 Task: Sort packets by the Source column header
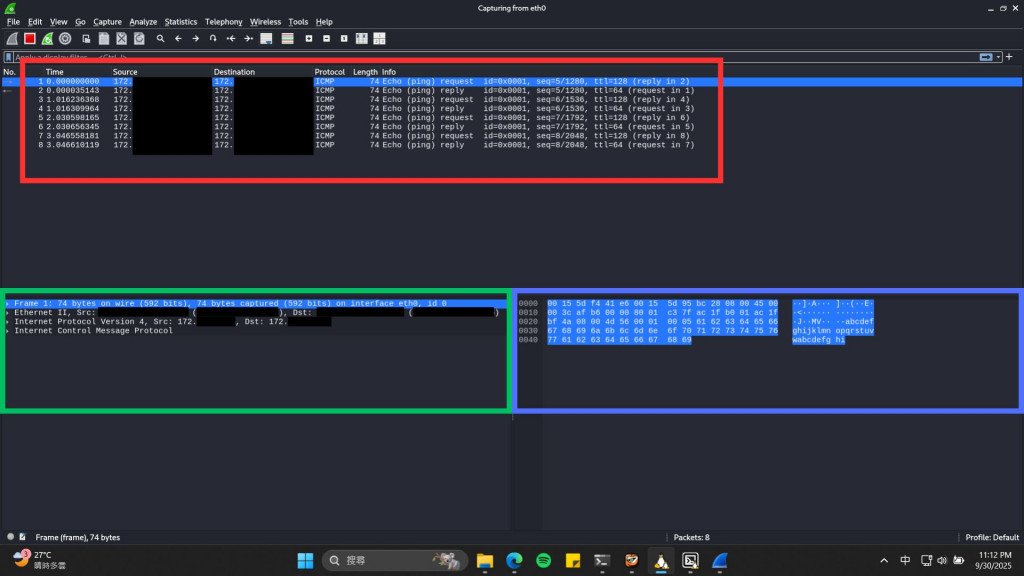(125, 72)
